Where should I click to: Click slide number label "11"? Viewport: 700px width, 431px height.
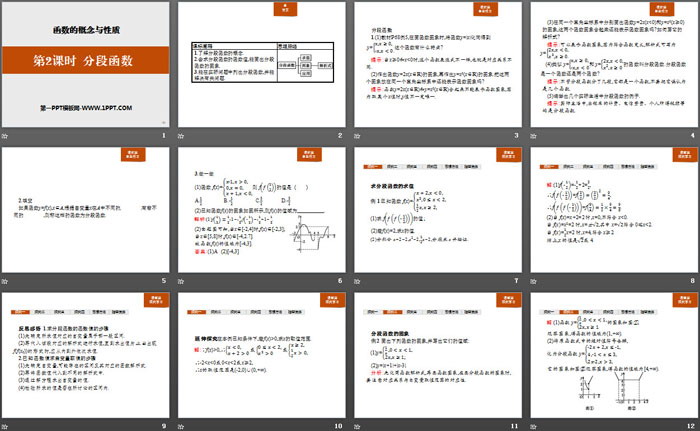514,426
